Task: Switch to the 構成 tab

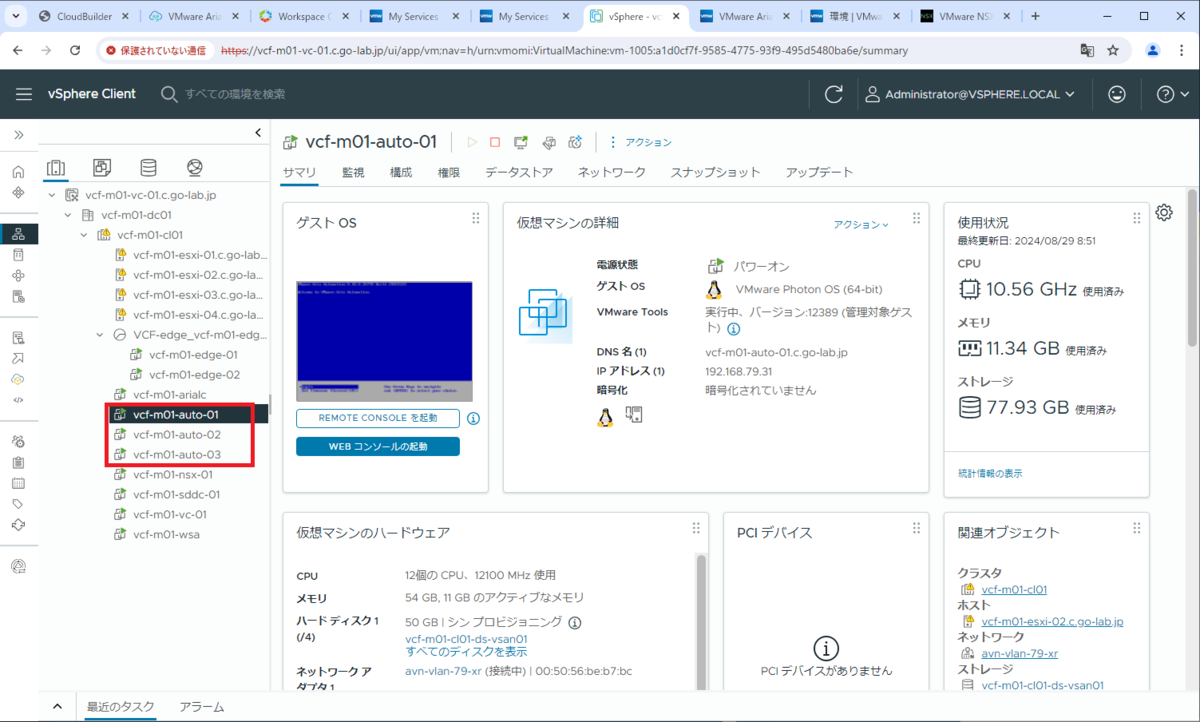Action: (x=401, y=172)
